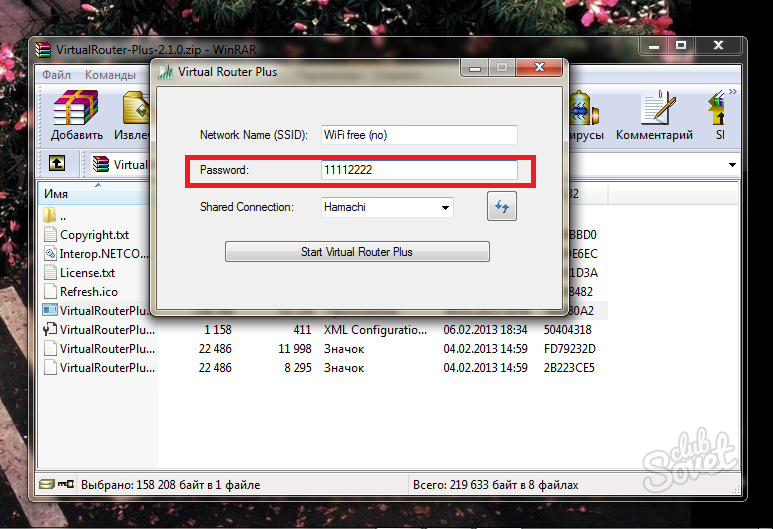Select the parent folder '..' entry

pyautogui.click(x=63, y=216)
